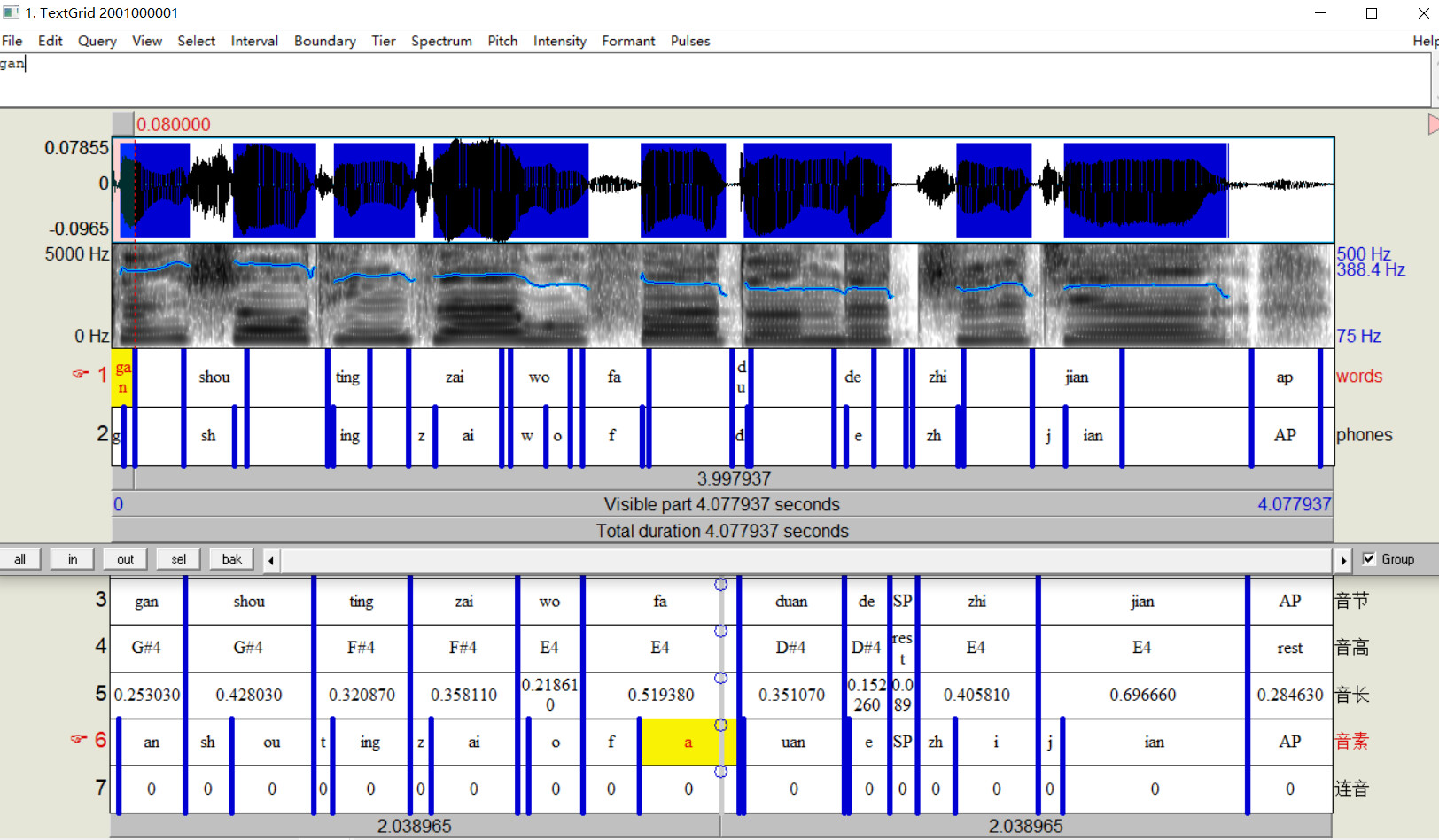Select 'shou' interval in words tier
Screen dimensions: 1439x840
pos(214,377)
